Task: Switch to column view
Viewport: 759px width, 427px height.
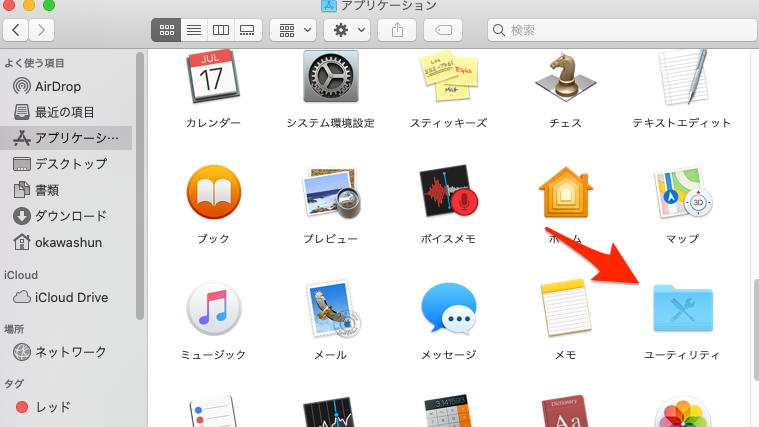Action: point(221,30)
